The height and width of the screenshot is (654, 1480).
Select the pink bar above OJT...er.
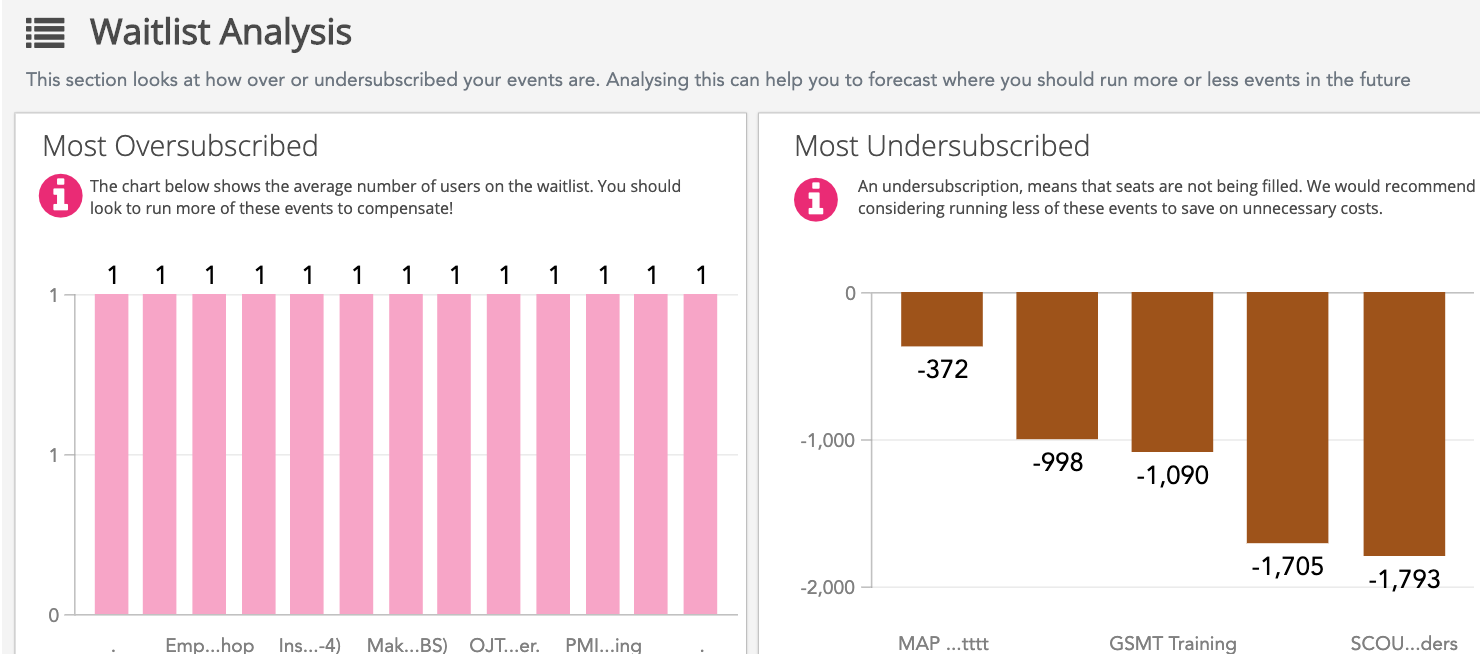point(504,453)
